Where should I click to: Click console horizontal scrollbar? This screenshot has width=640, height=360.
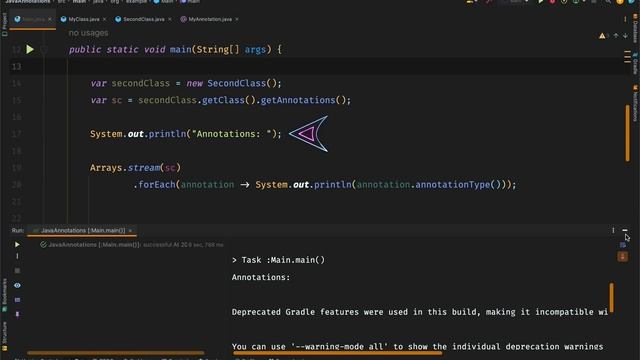pos(337,353)
